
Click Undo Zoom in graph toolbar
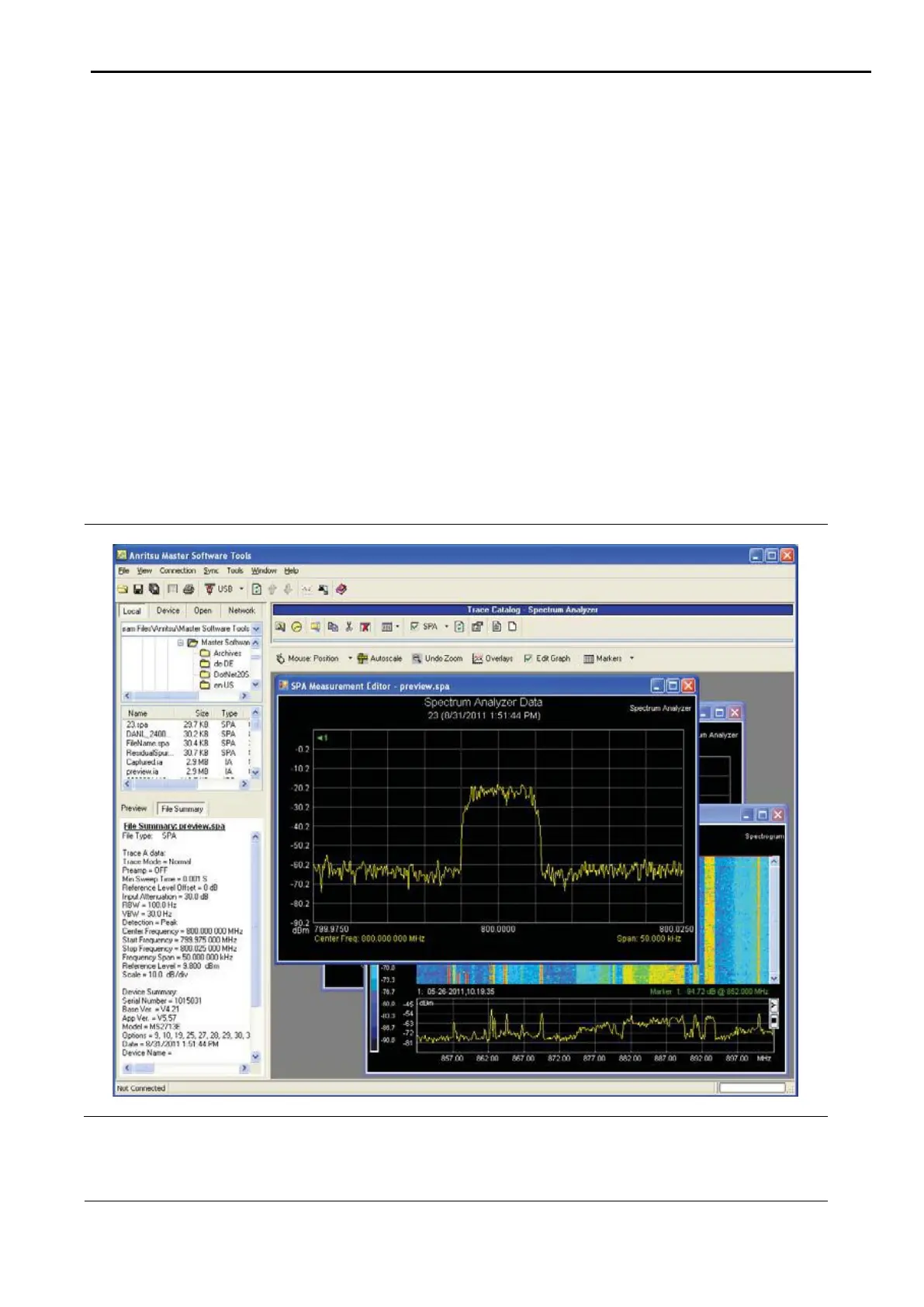coord(437,658)
